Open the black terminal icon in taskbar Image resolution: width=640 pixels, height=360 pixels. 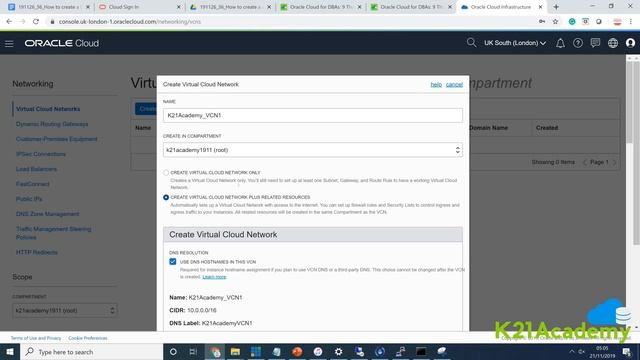(421, 351)
